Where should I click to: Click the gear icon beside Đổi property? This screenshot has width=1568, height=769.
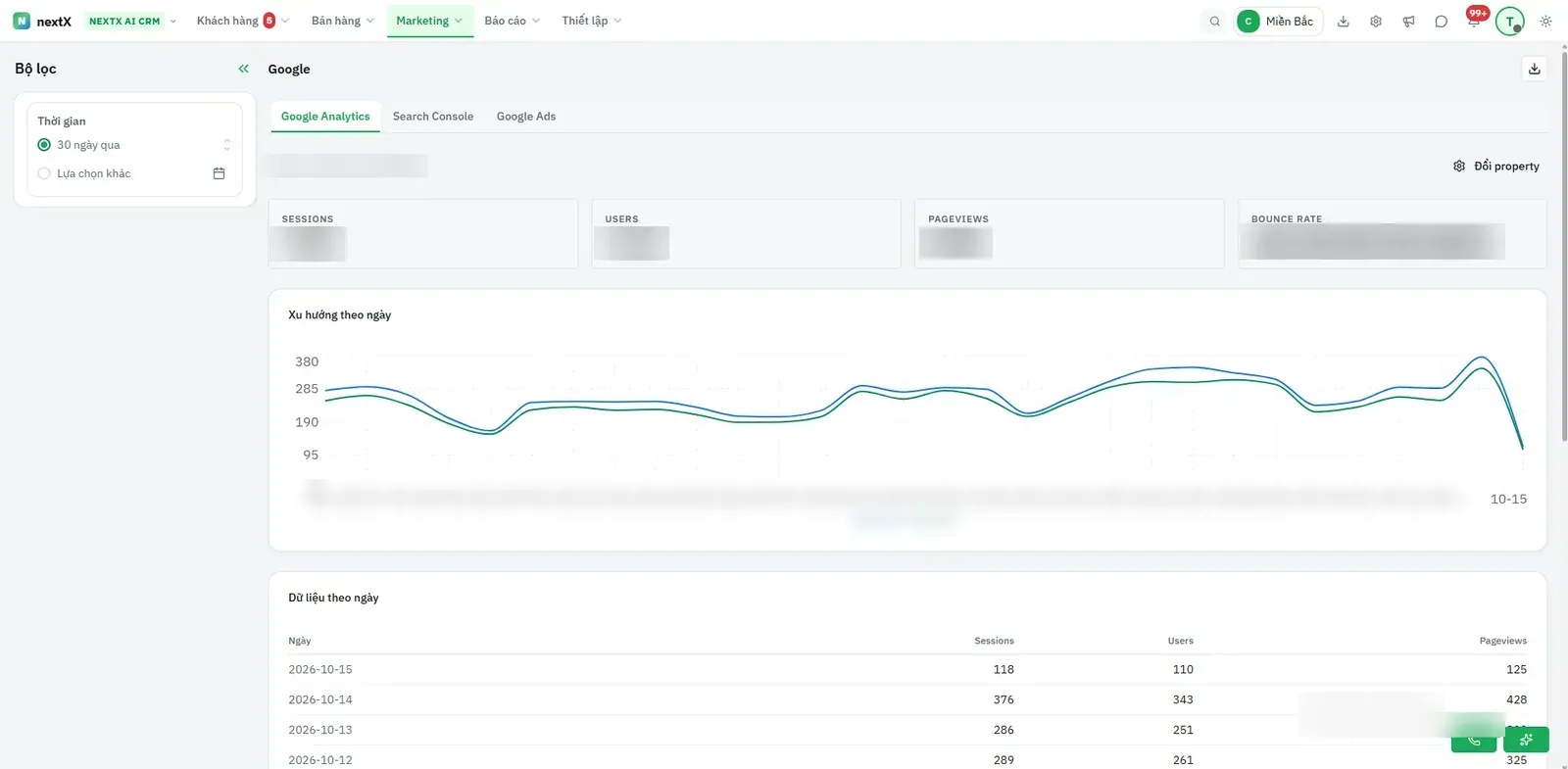point(1459,167)
